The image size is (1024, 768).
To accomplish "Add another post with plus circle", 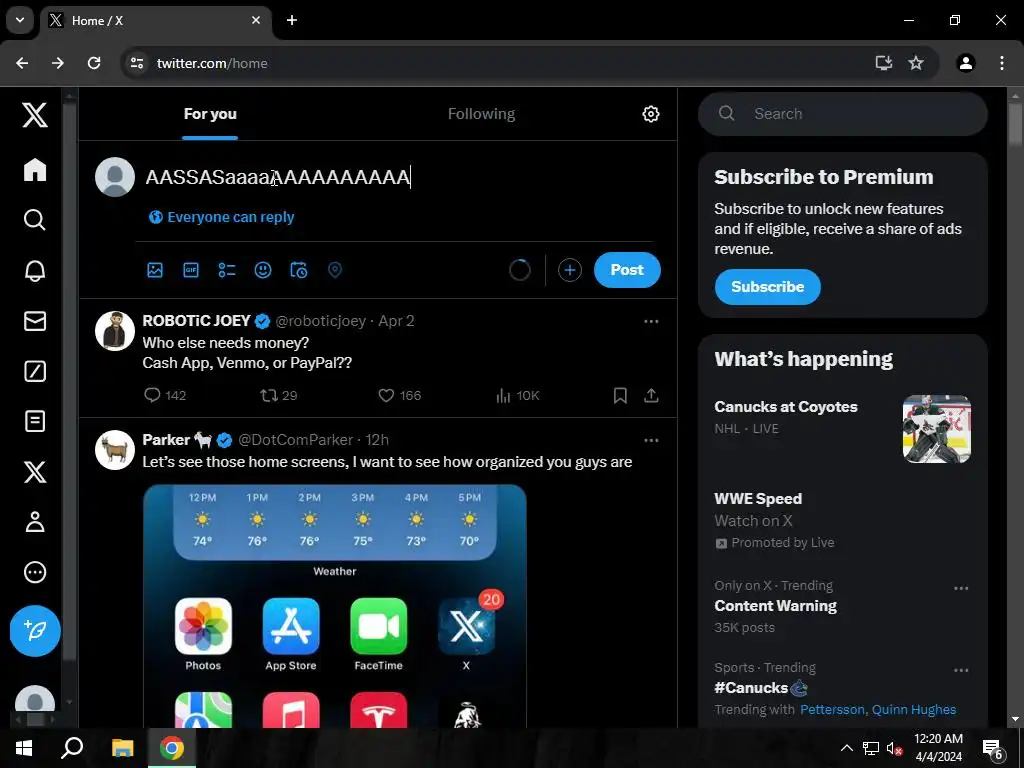I will [569, 270].
